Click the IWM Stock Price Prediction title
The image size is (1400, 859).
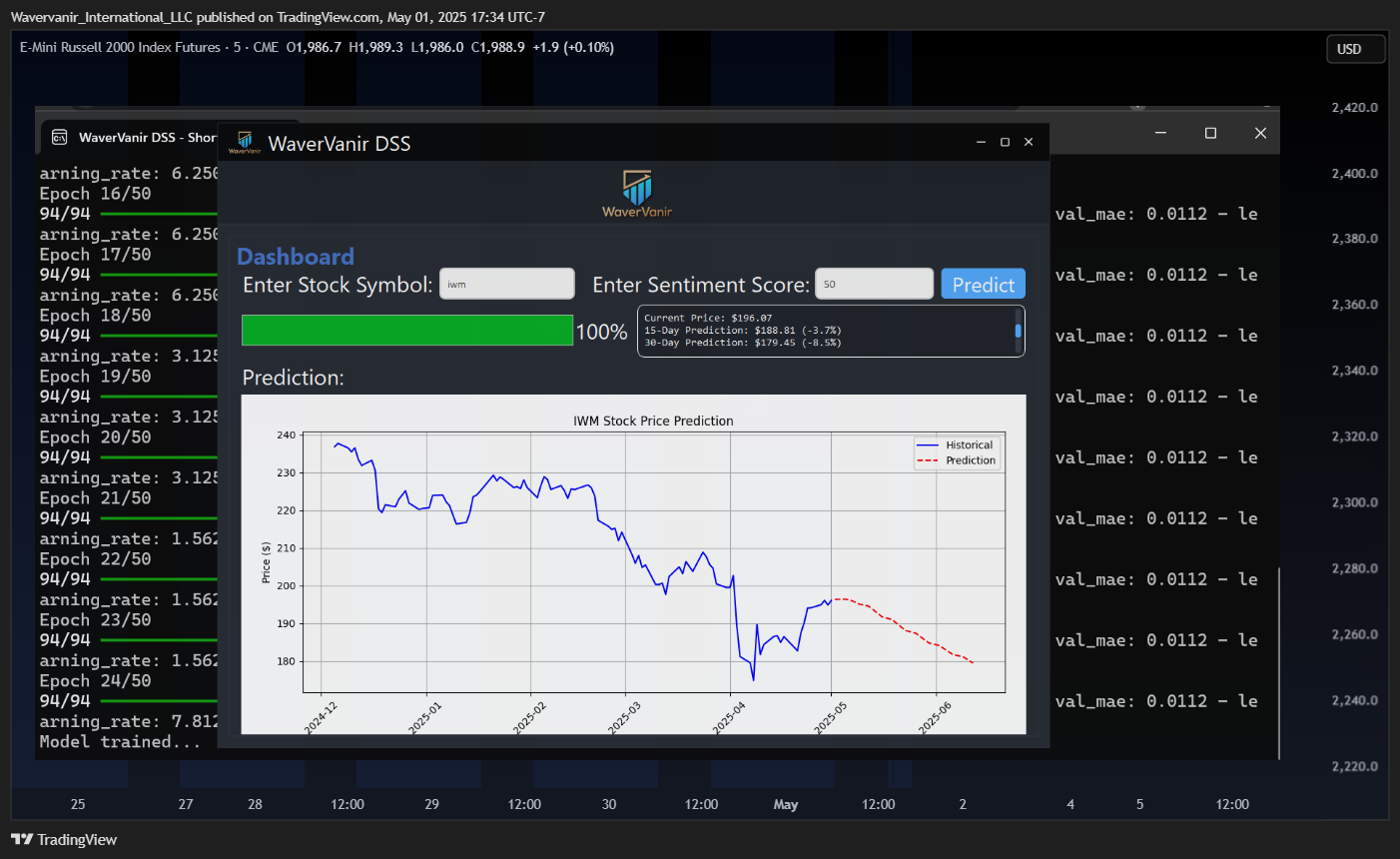pos(653,421)
